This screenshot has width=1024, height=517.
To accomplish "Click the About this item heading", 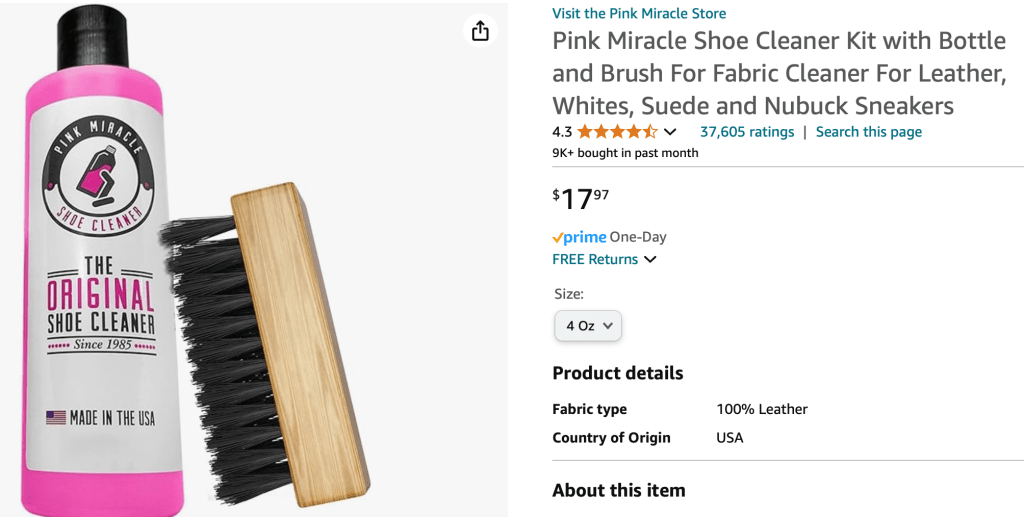I will pyautogui.click(x=618, y=490).
